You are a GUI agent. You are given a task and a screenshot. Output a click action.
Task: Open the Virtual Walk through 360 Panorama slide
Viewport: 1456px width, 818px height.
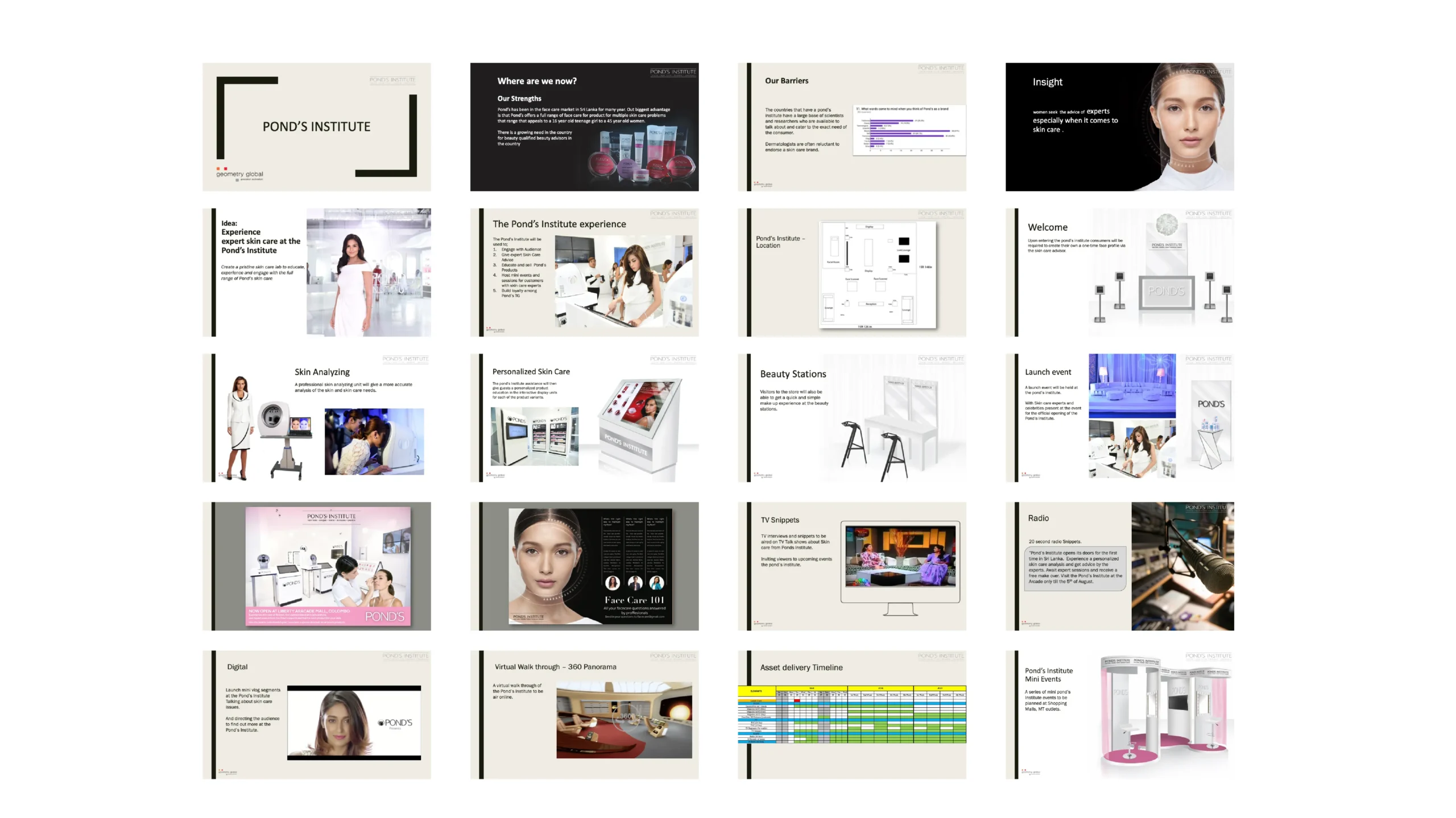584,715
